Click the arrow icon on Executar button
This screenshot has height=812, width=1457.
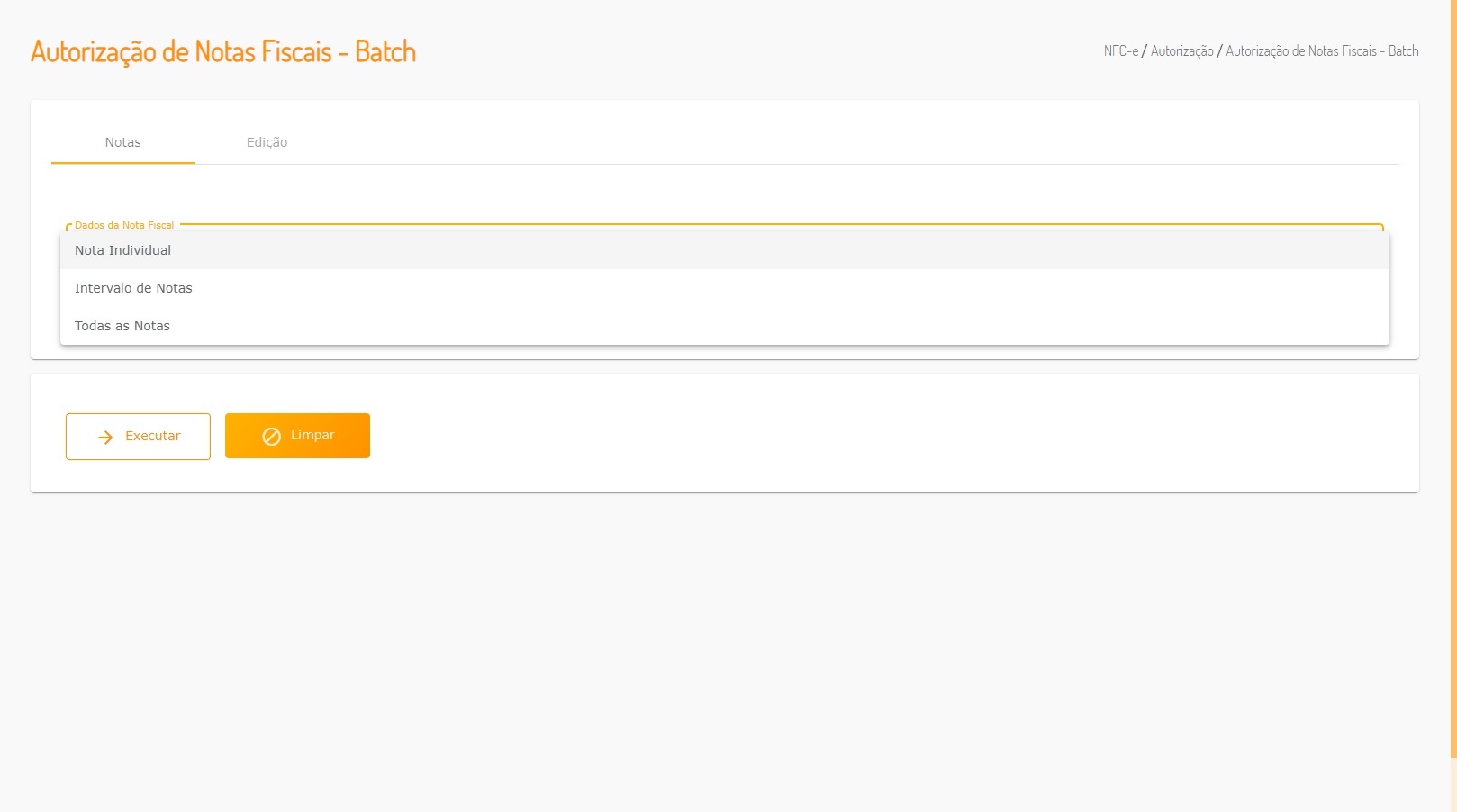pos(105,437)
